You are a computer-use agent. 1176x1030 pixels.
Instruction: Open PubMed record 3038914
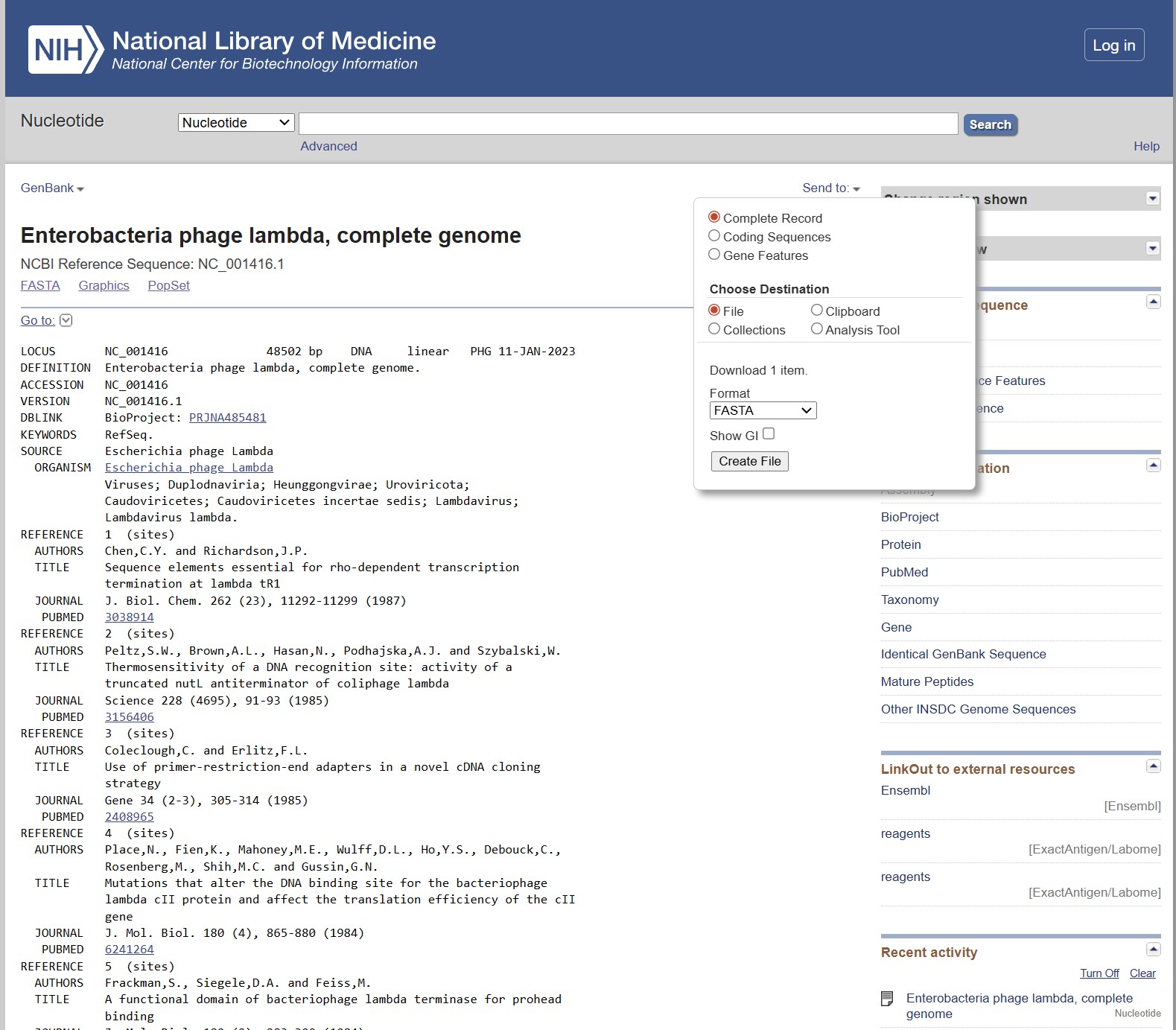click(130, 617)
